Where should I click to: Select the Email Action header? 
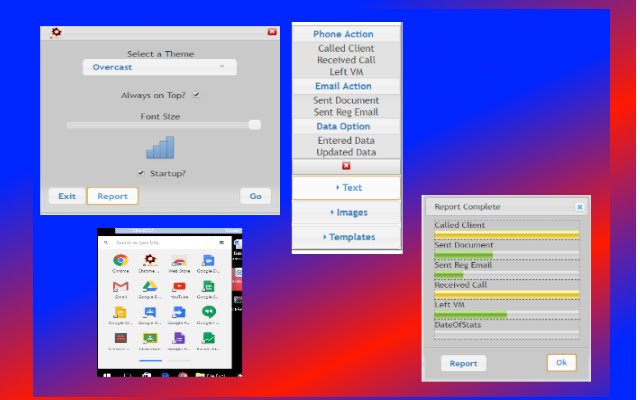[x=346, y=86]
